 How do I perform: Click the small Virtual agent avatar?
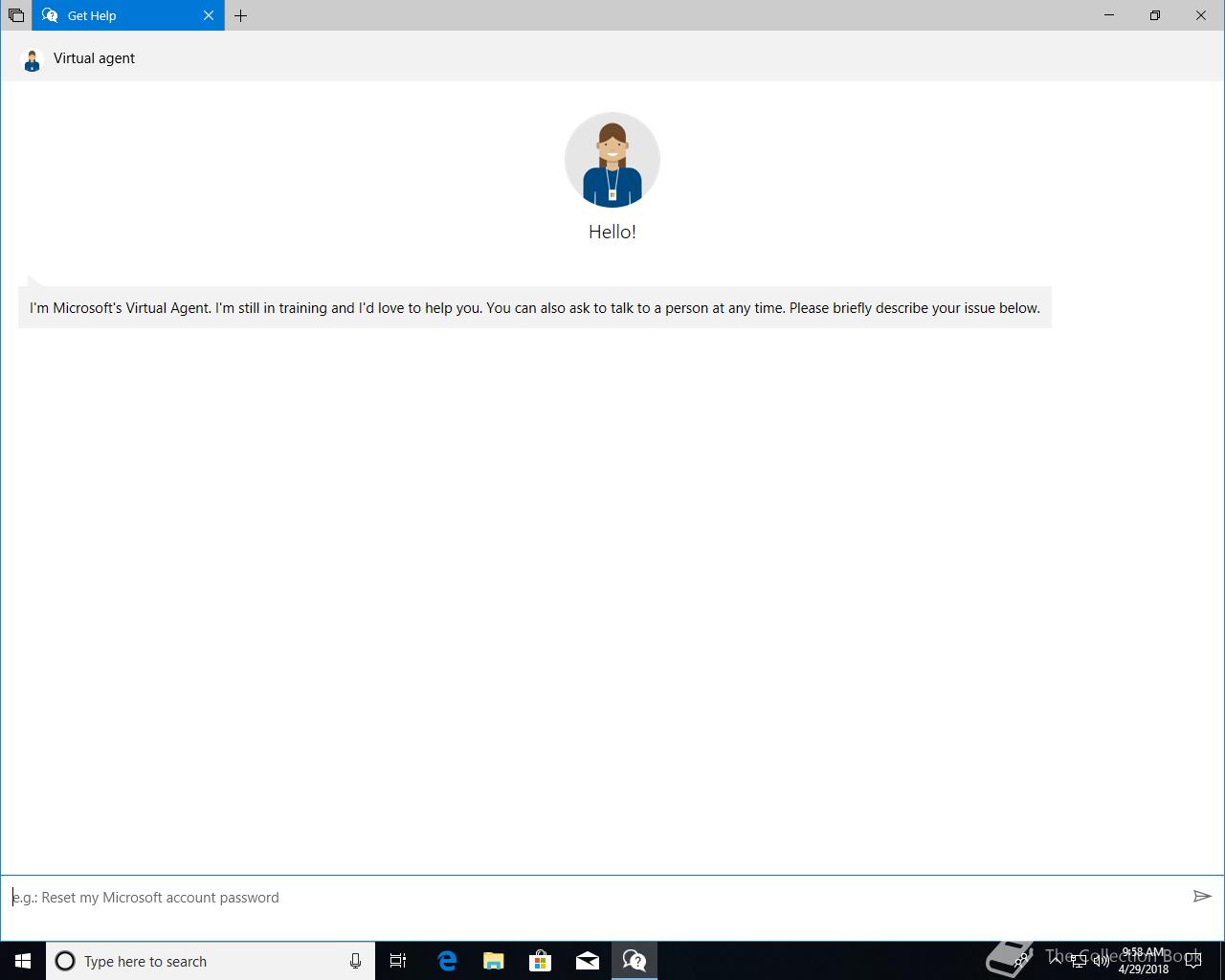click(x=32, y=59)
